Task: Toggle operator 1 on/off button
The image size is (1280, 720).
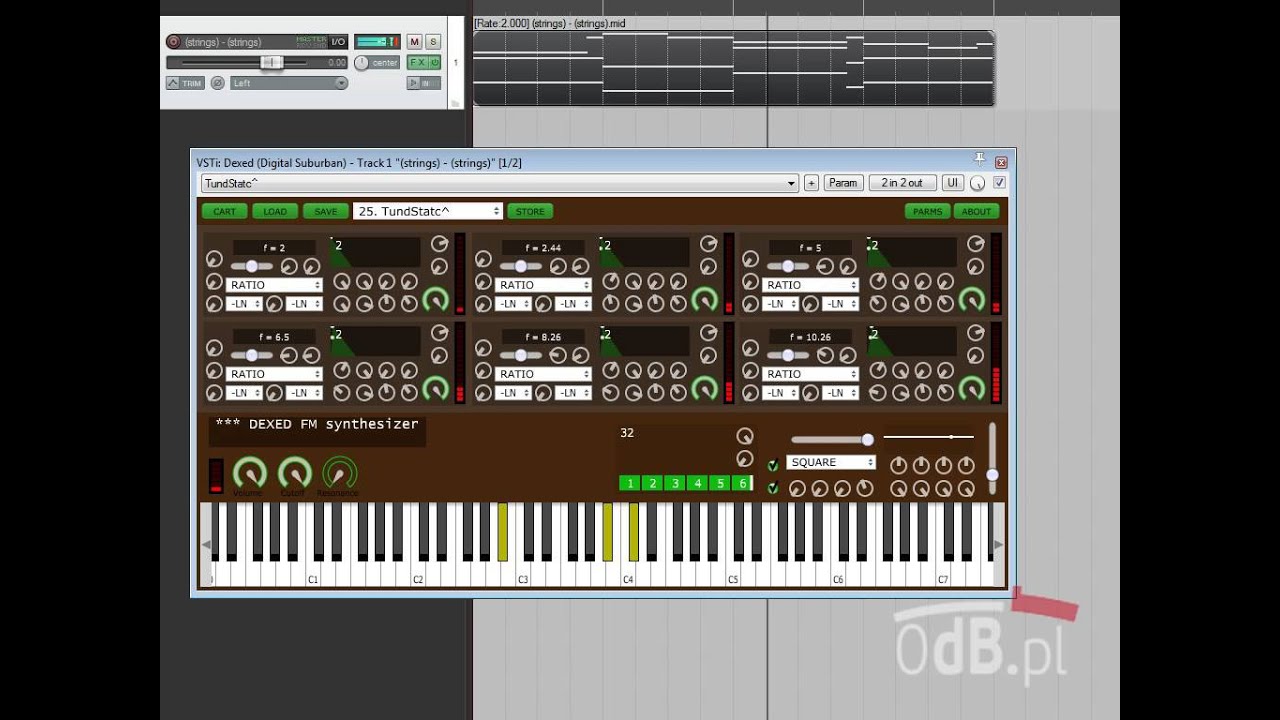Action: [629, 483]
